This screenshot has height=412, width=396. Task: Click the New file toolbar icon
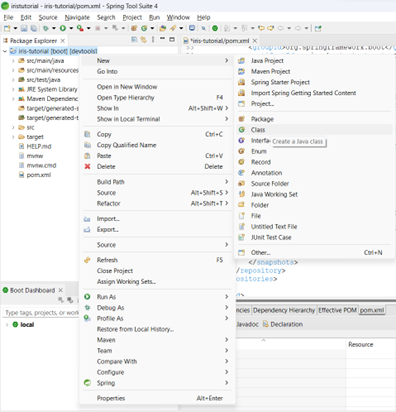click(x=7, y=29)
